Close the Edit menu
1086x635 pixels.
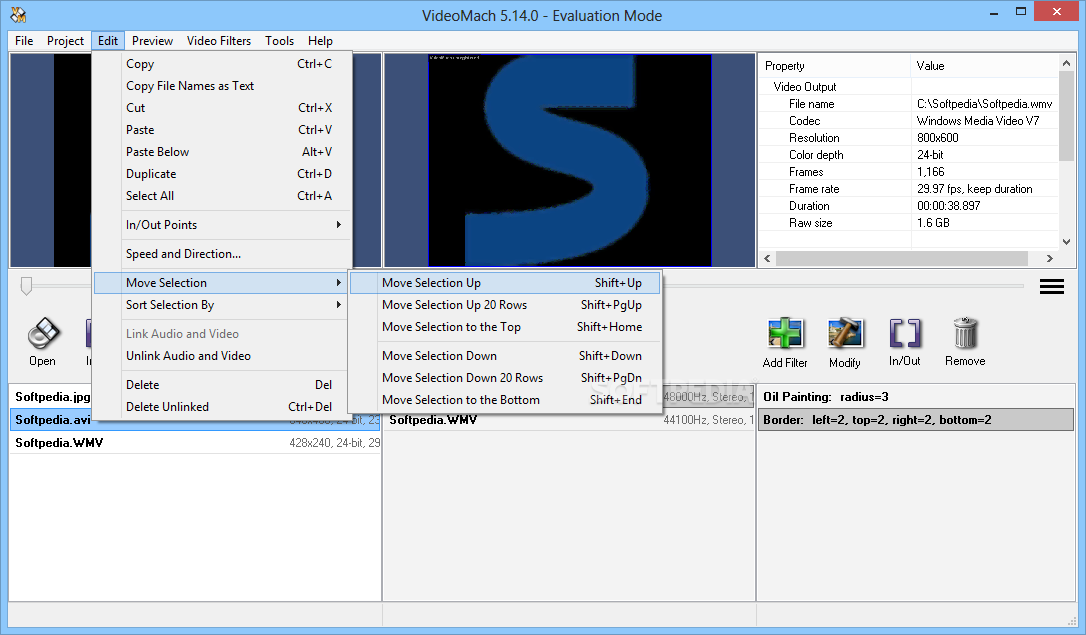coord(107,41)
